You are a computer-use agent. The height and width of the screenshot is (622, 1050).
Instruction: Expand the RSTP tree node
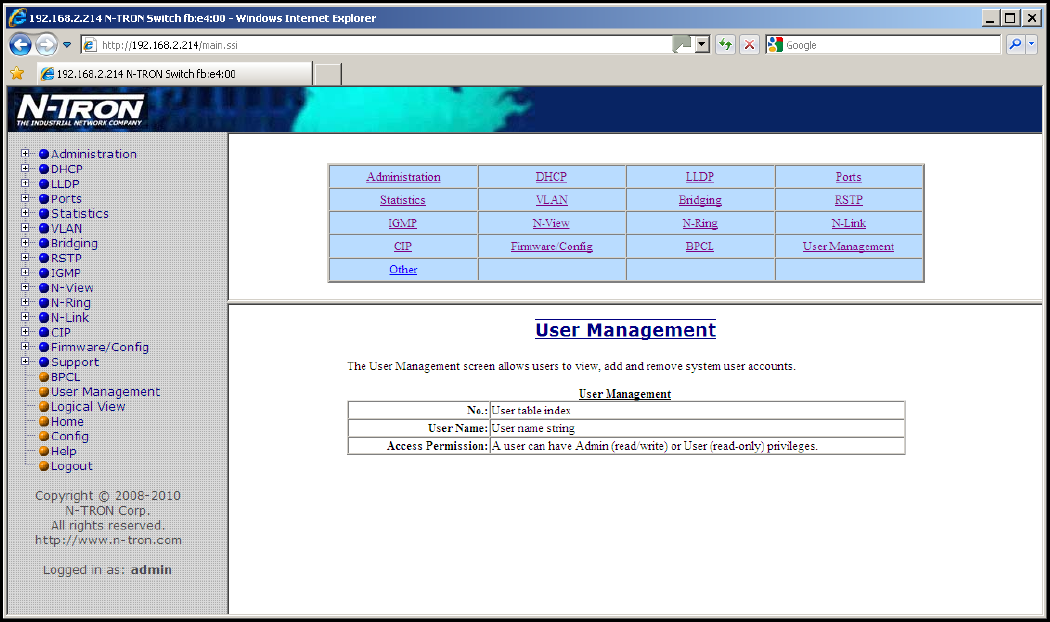coord(25,258)
